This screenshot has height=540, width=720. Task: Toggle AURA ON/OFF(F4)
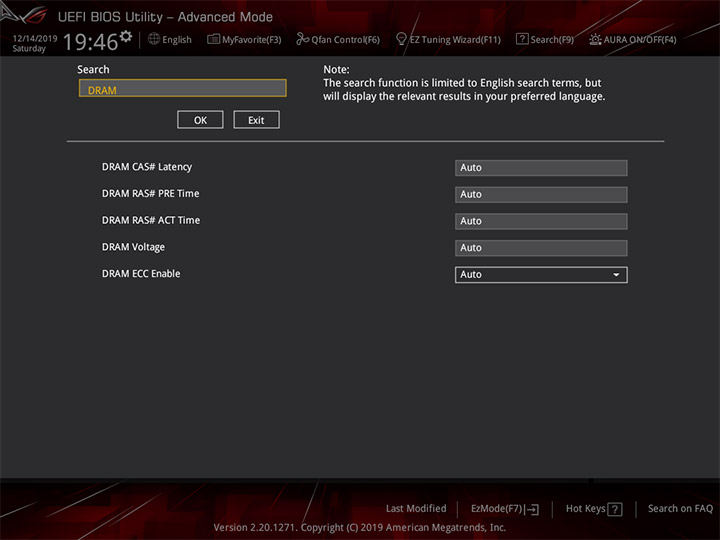pos(633,39)
